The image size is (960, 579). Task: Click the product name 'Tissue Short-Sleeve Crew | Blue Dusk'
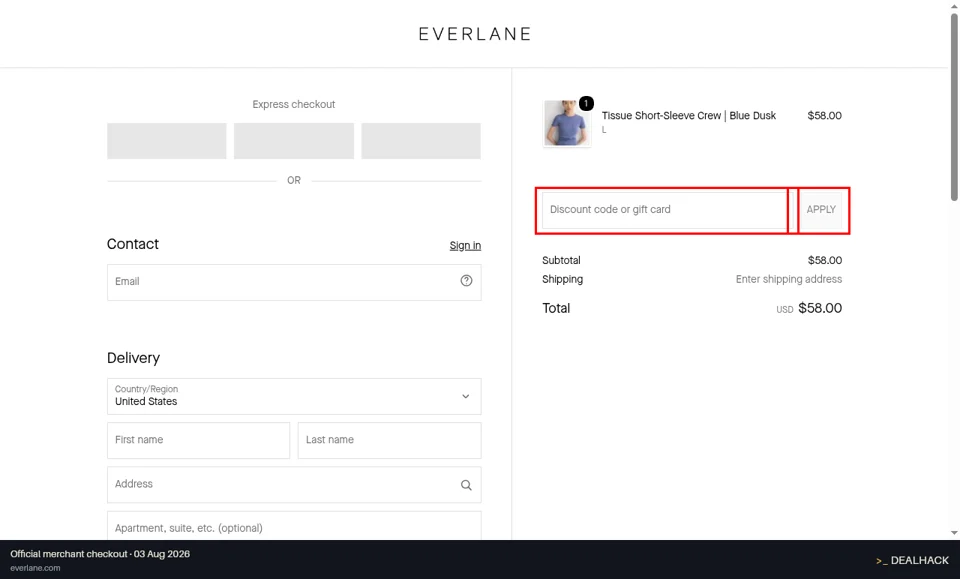(x=689, y=116)
